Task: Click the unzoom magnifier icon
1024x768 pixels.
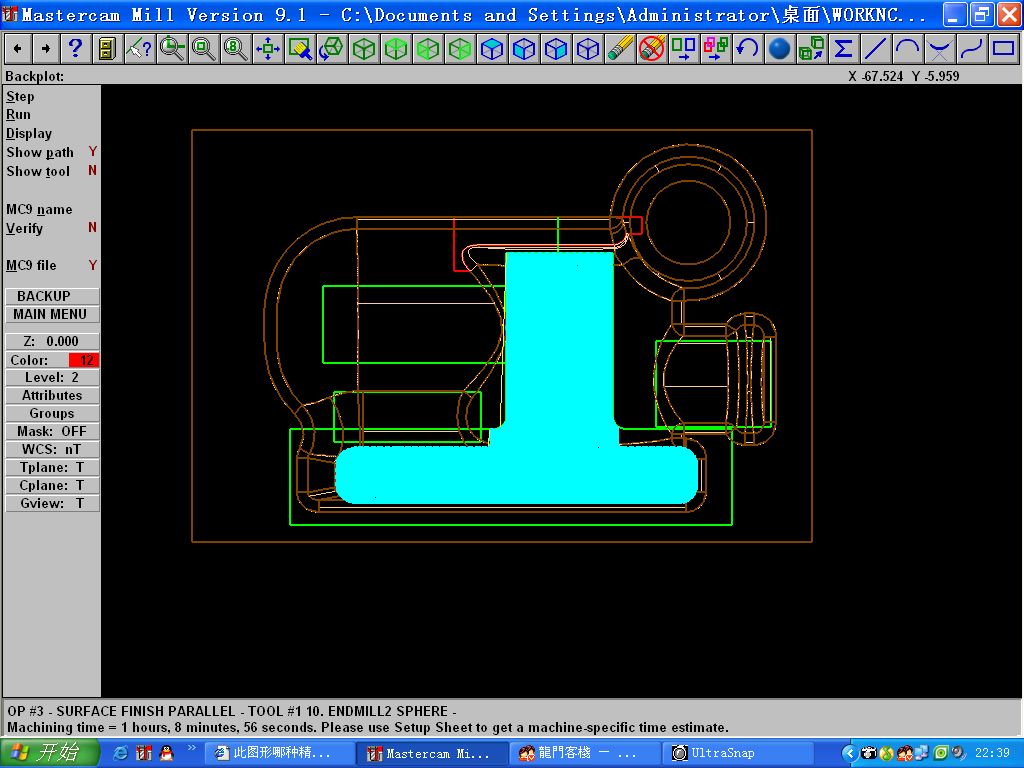Action: 203,48
